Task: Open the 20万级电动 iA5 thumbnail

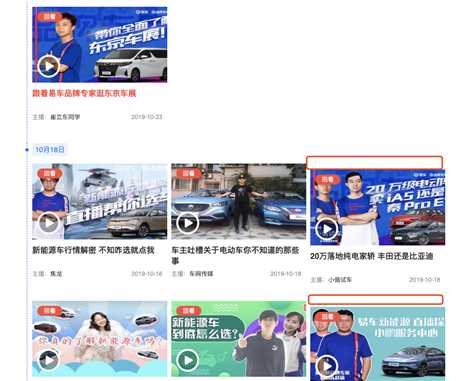Action: (377, 207)
